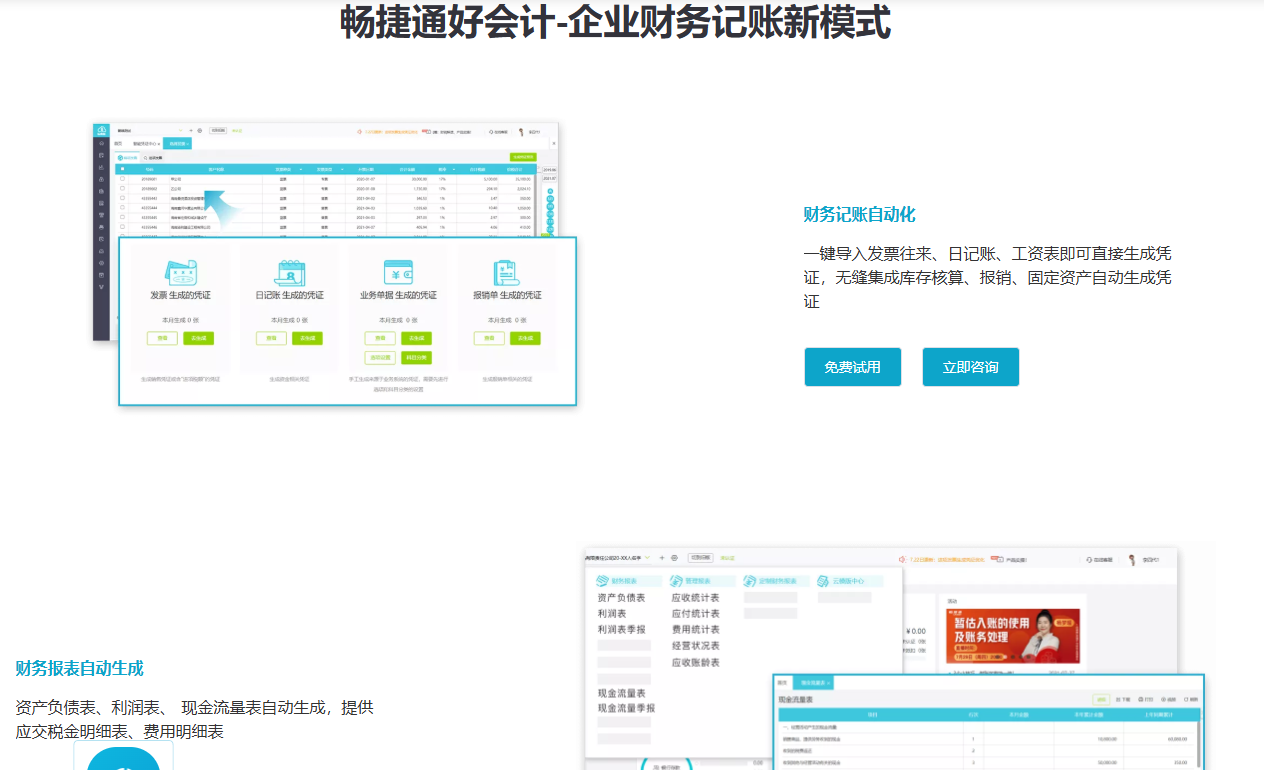Click the 查看 button in the 发票 card
This screenshot has height=770, width=1264.
(x=162, y=338)
